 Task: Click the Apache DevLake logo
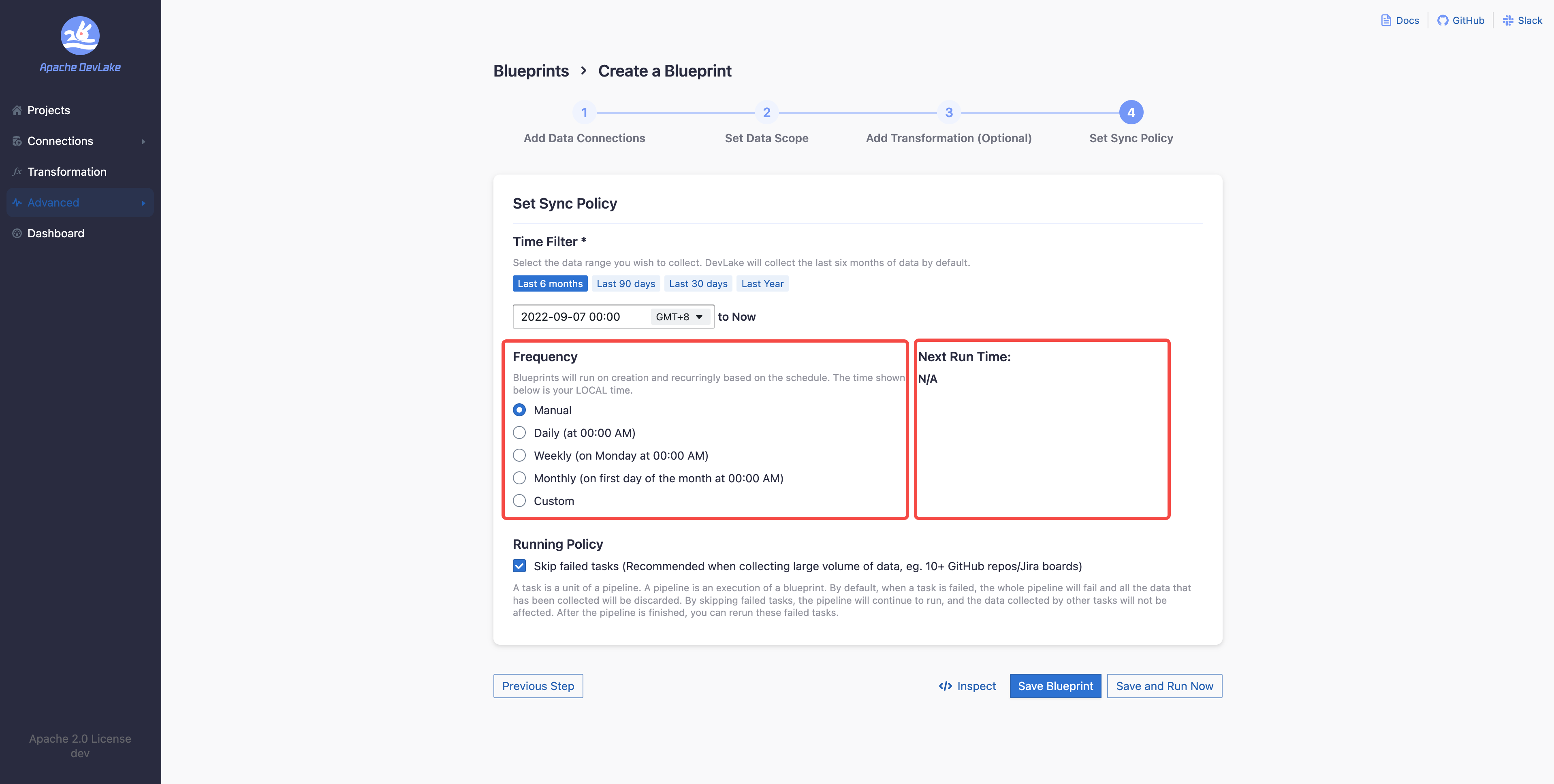click(x=80, y=36)
